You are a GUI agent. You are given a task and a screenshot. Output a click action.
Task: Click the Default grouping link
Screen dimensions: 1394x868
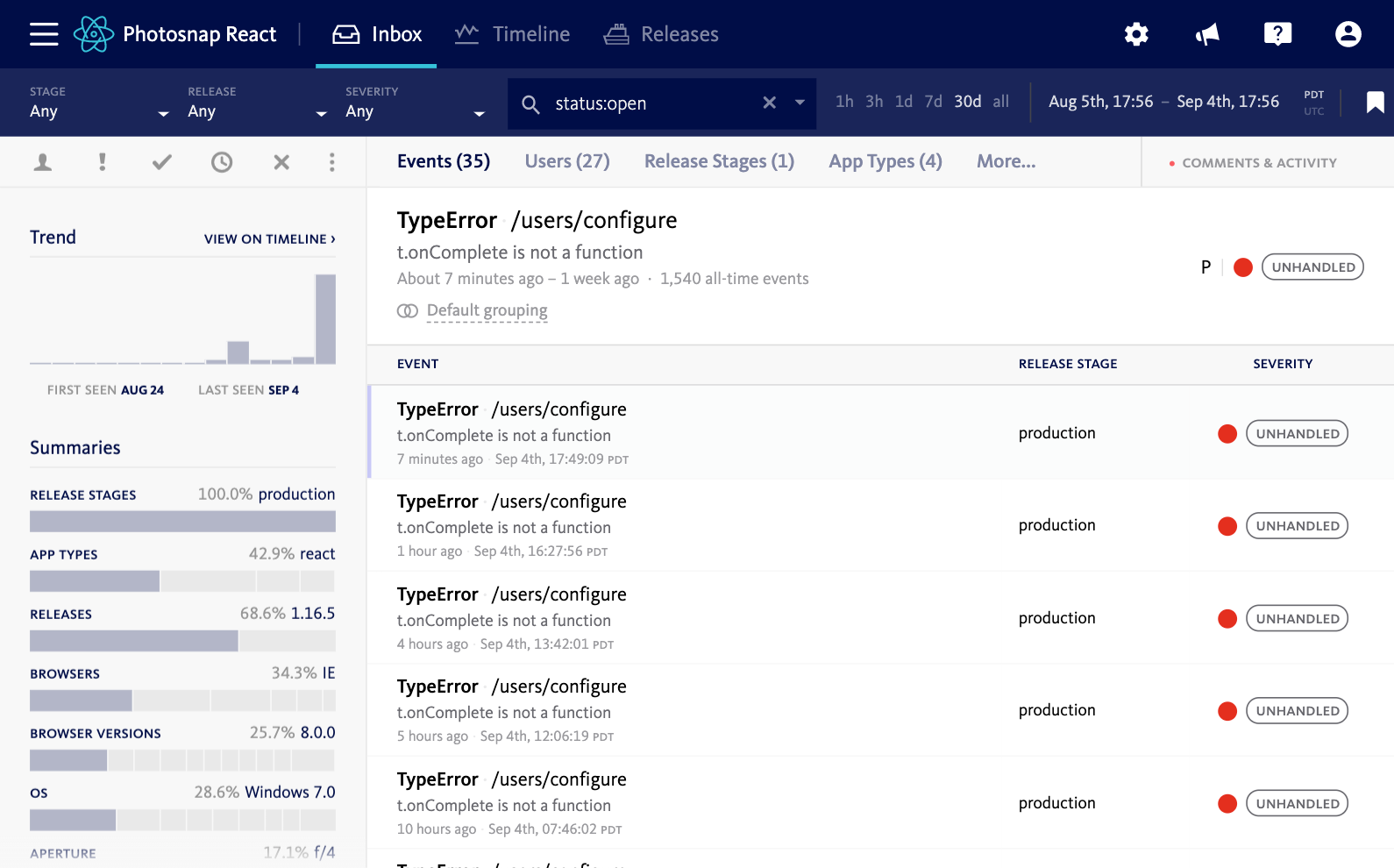[487, 310]
